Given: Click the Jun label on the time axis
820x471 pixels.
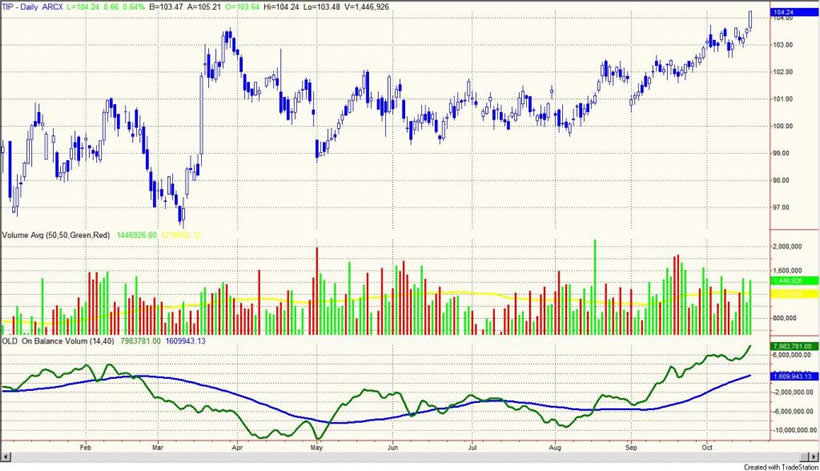Looking at the screenshot, I should coord(393,447).
